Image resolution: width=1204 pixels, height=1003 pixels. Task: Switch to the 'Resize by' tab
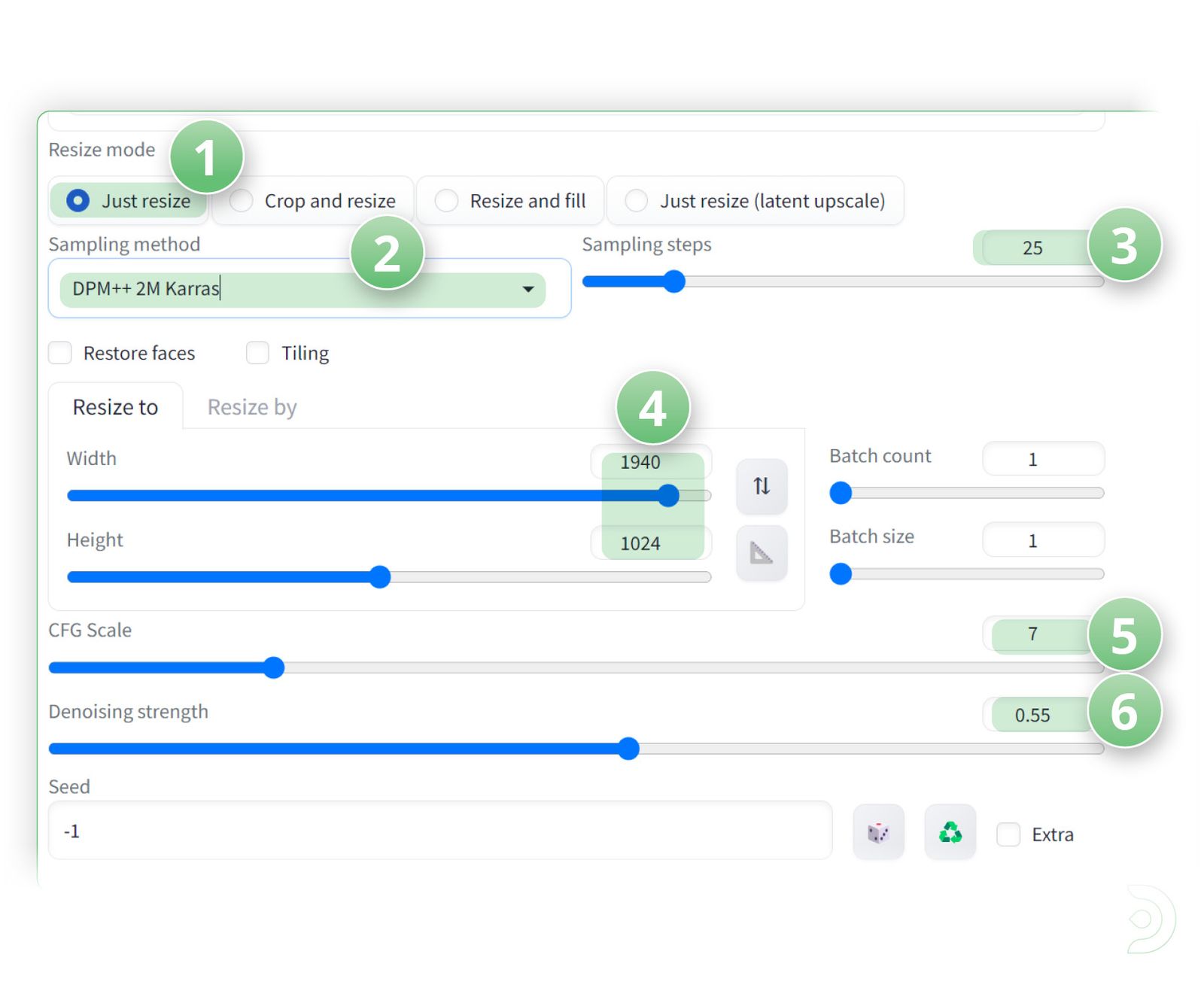click(x=251, y=407)
